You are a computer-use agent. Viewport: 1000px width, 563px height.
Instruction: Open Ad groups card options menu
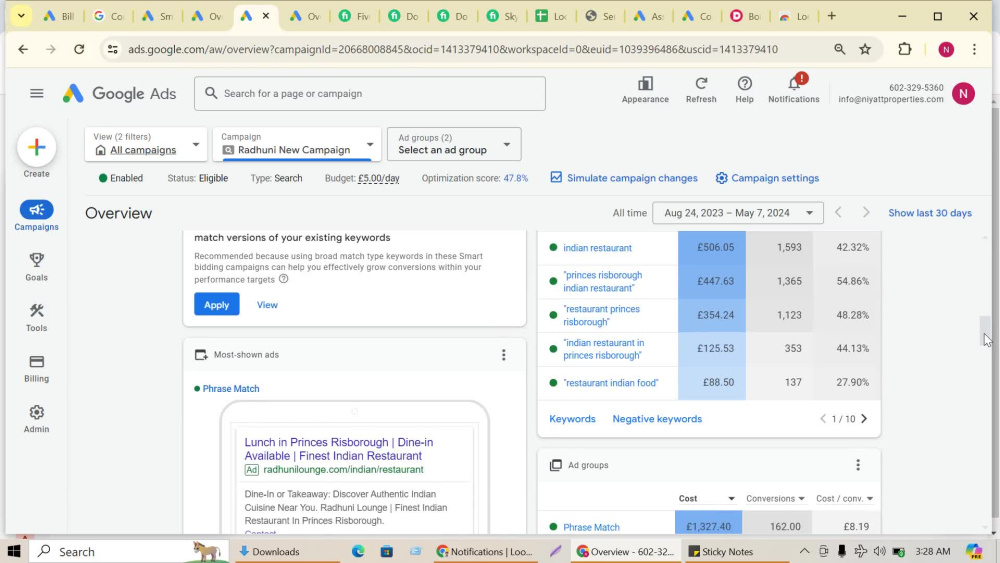click(858, 465)
